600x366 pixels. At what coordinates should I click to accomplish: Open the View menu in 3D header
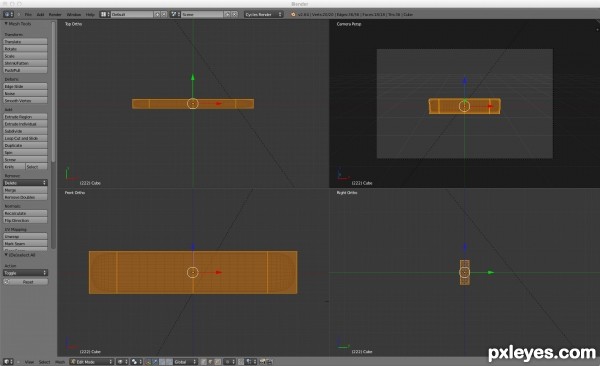(29, 362)
